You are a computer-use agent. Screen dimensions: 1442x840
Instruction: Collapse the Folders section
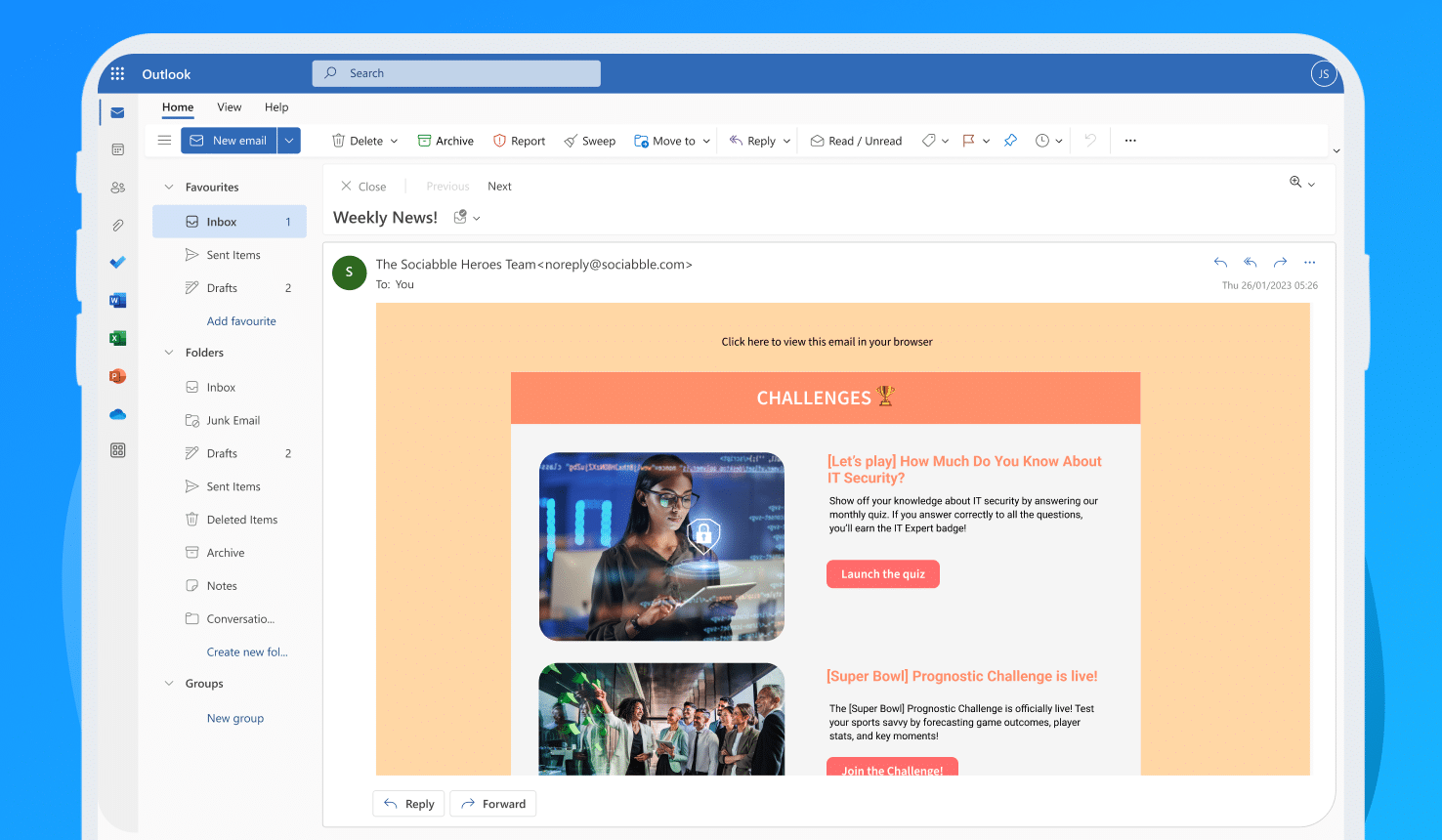168,353
